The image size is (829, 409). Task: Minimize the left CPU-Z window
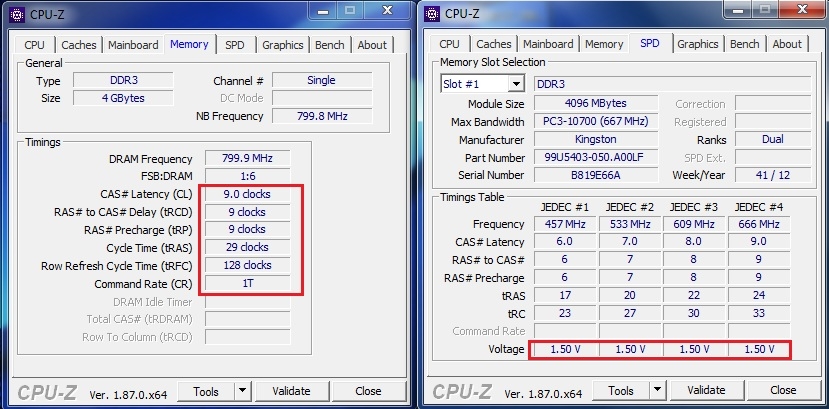point(324,11)
